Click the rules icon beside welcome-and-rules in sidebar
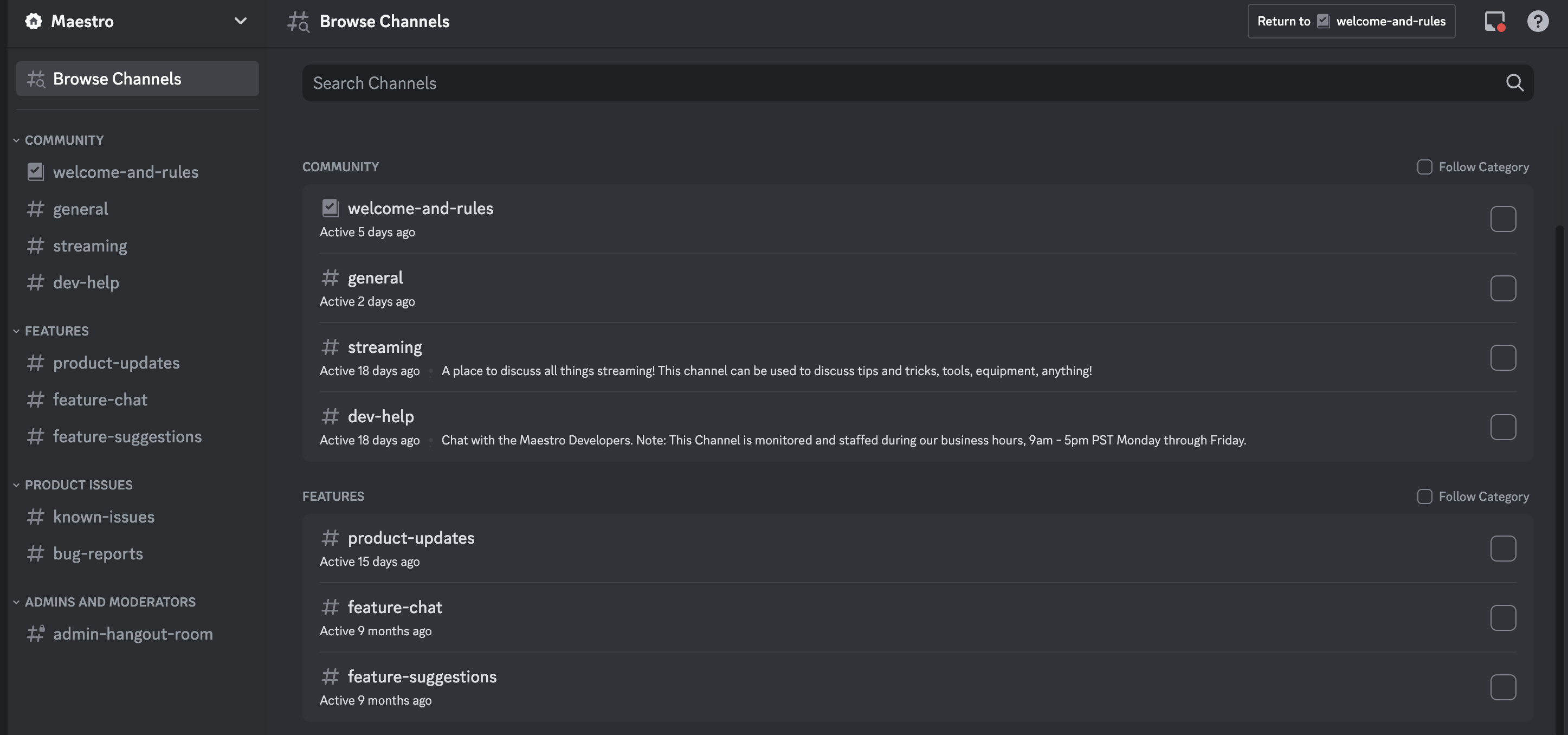The height and width of the screenshot is (735, 1568). tap(35, 172)
